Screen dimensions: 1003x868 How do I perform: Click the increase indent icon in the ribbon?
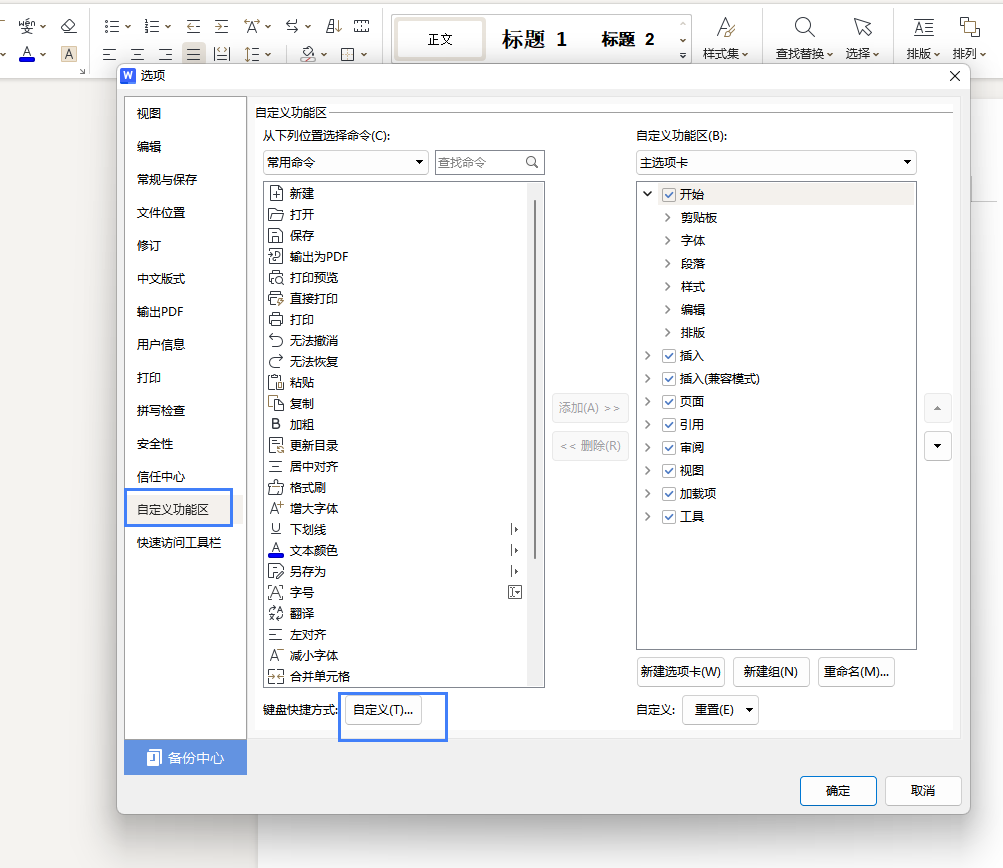[221, 26]
